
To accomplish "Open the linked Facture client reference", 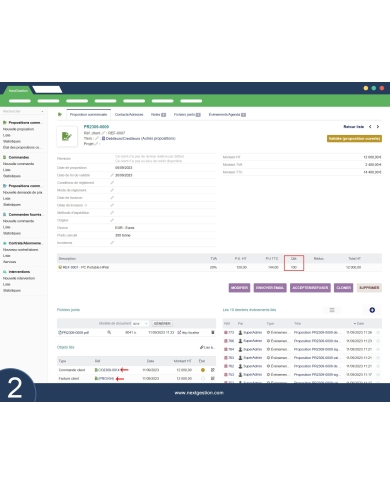I will click(105, 378).
